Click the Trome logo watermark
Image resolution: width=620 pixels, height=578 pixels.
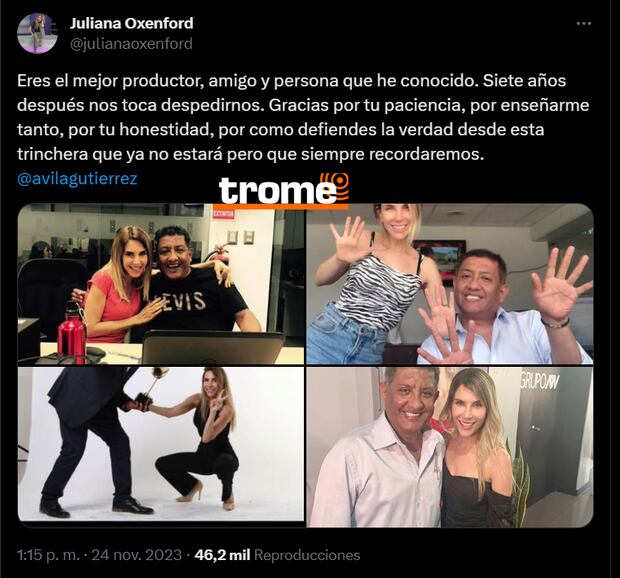click(284, 189)
